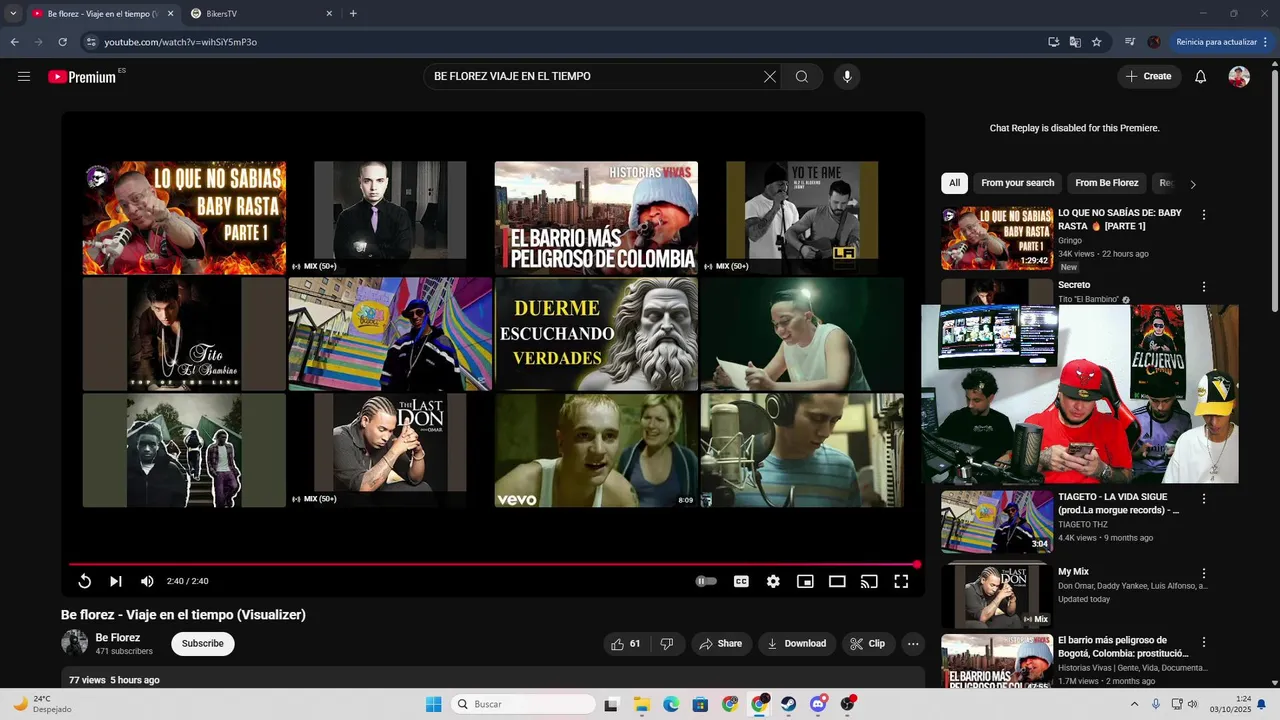1280x720 pixels.
Task: Play the end-screen Vevo video
Action: [596, 450]
